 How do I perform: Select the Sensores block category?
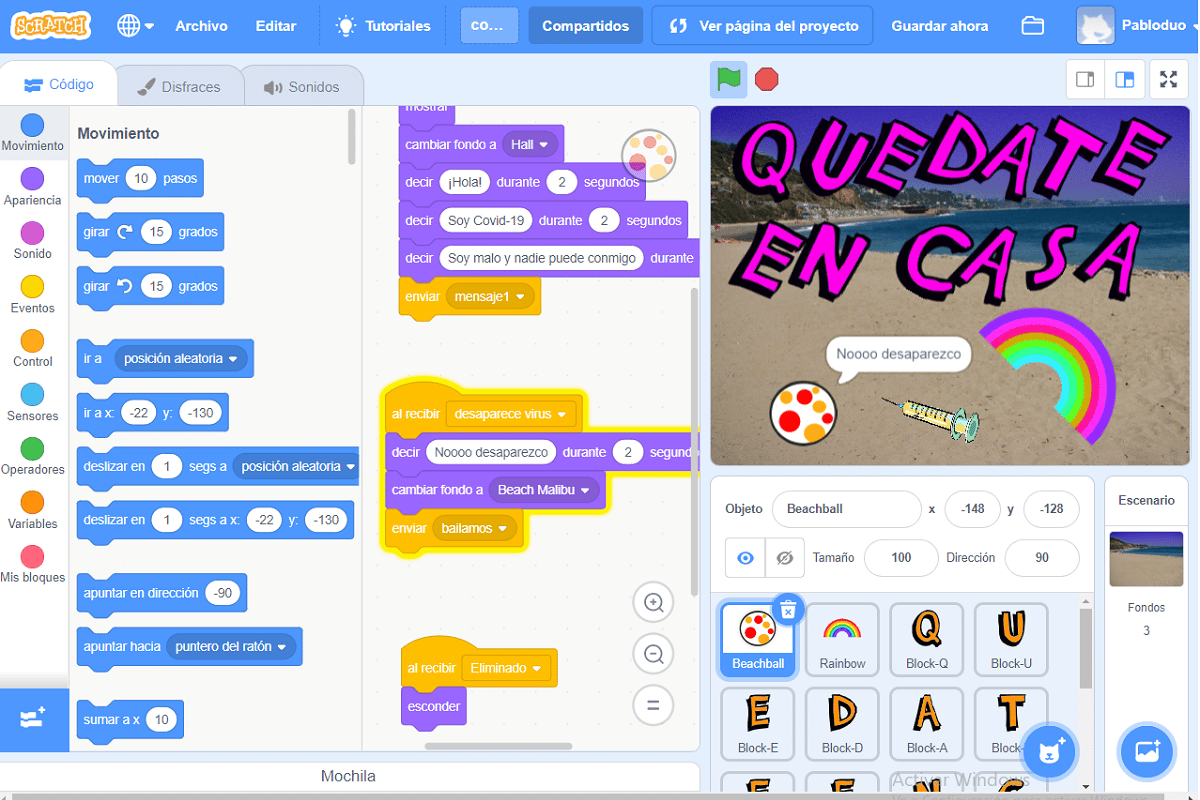(32, 403)
